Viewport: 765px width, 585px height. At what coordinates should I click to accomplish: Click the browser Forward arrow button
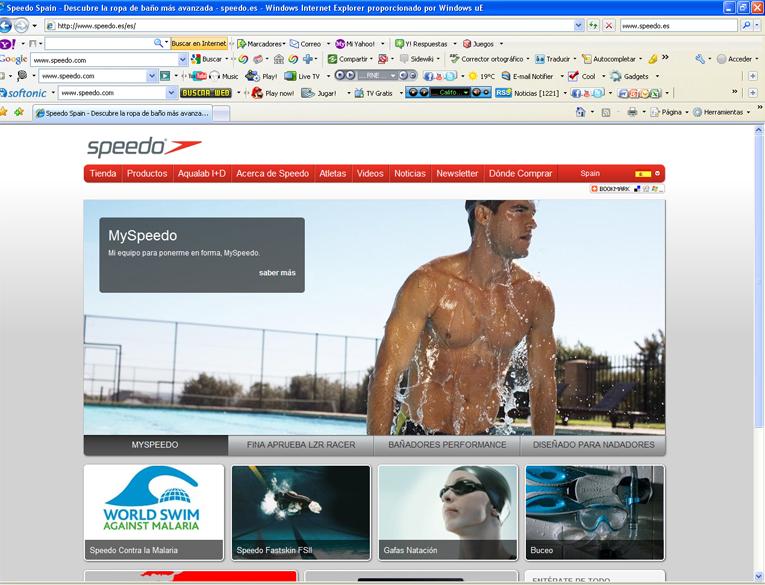(21, 25)
